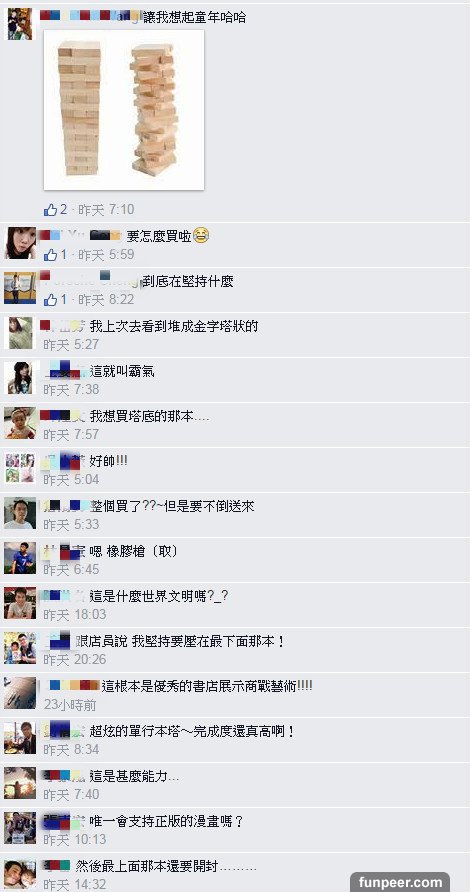Screen dimensions: 470x892
Task: Click the like thumb on 到底在堅持什麼 comment
Action: [x=50, y=299]
